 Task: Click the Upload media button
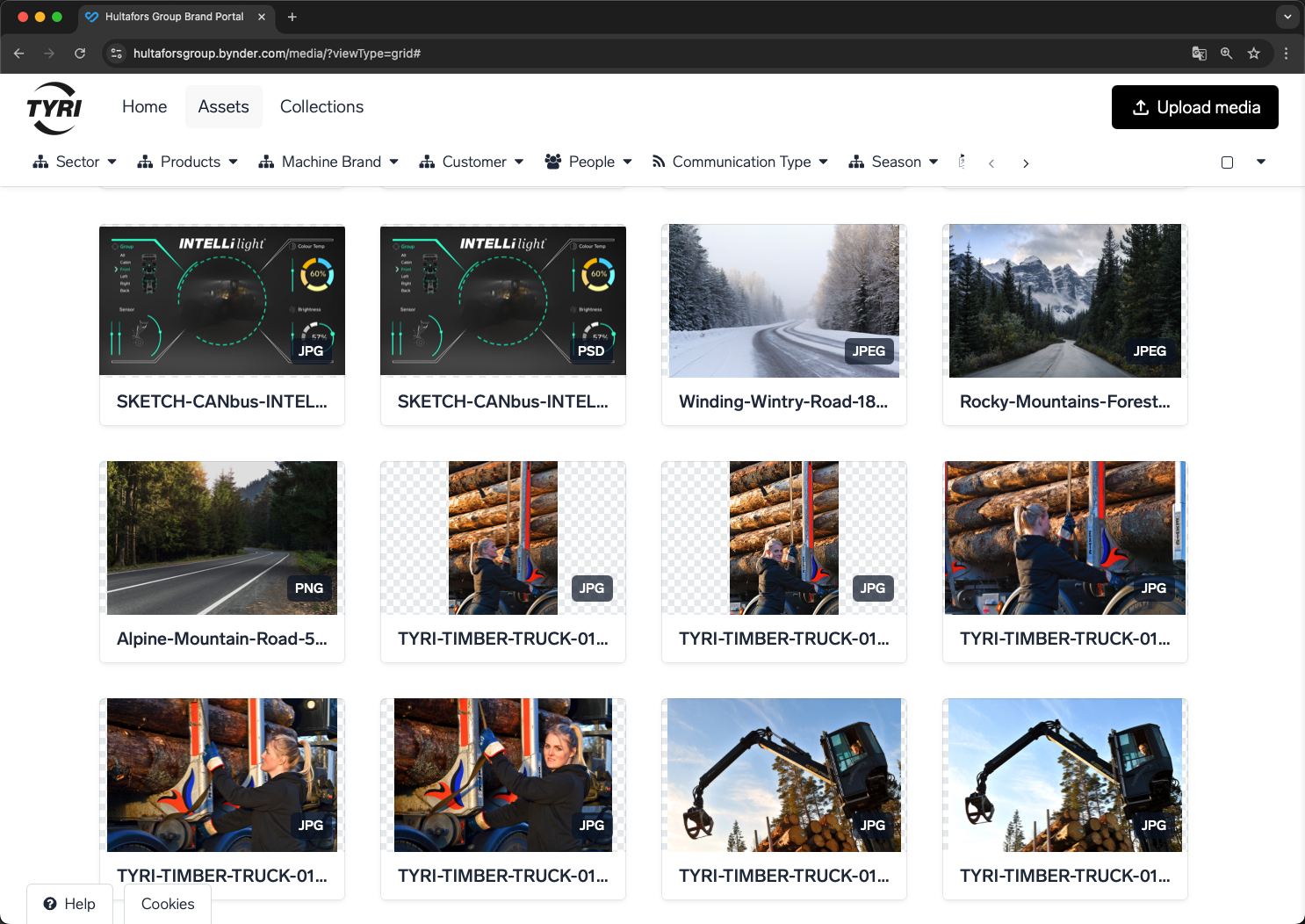(x=1194, y=107)
